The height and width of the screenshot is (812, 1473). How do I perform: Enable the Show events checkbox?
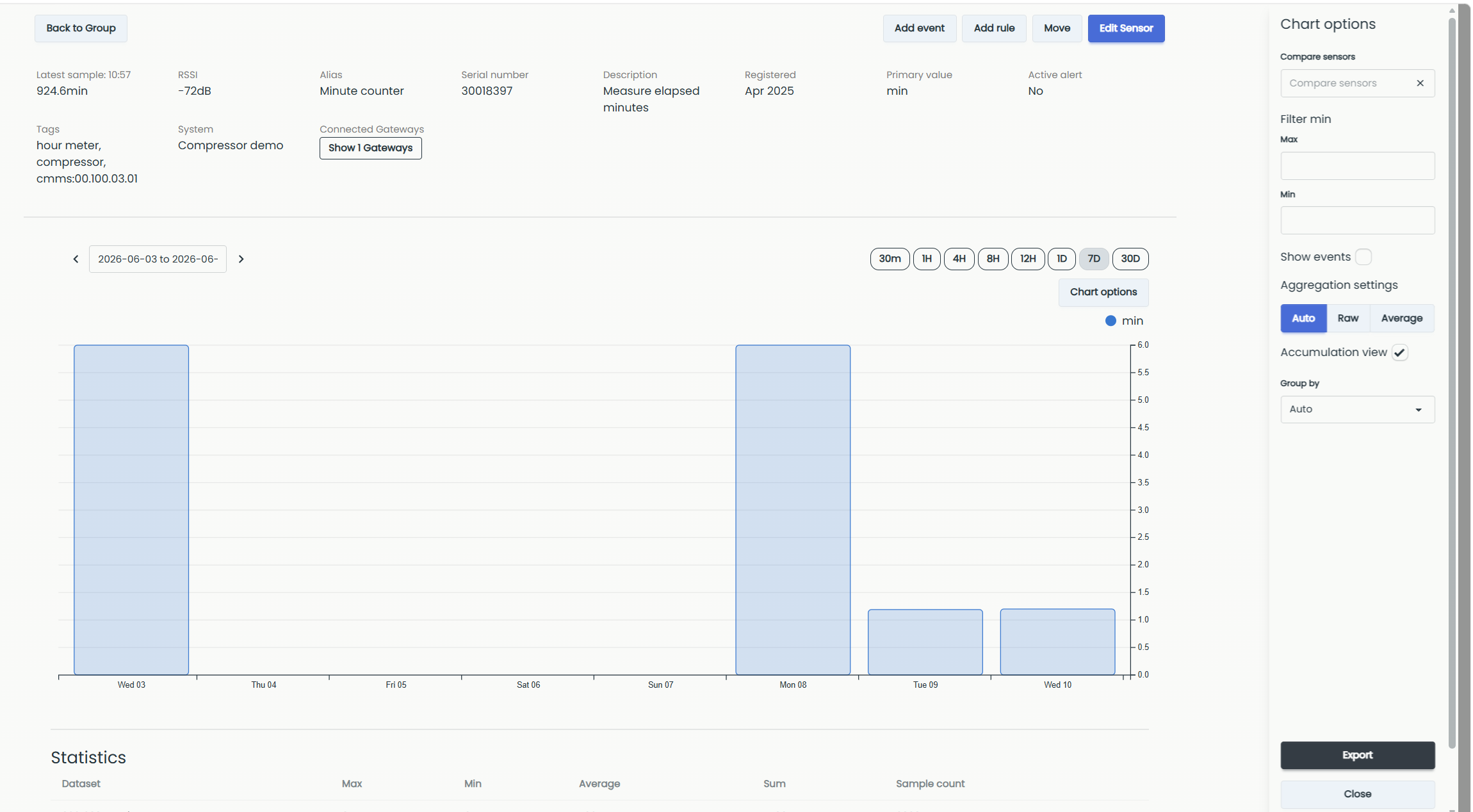click(1363, 257)
